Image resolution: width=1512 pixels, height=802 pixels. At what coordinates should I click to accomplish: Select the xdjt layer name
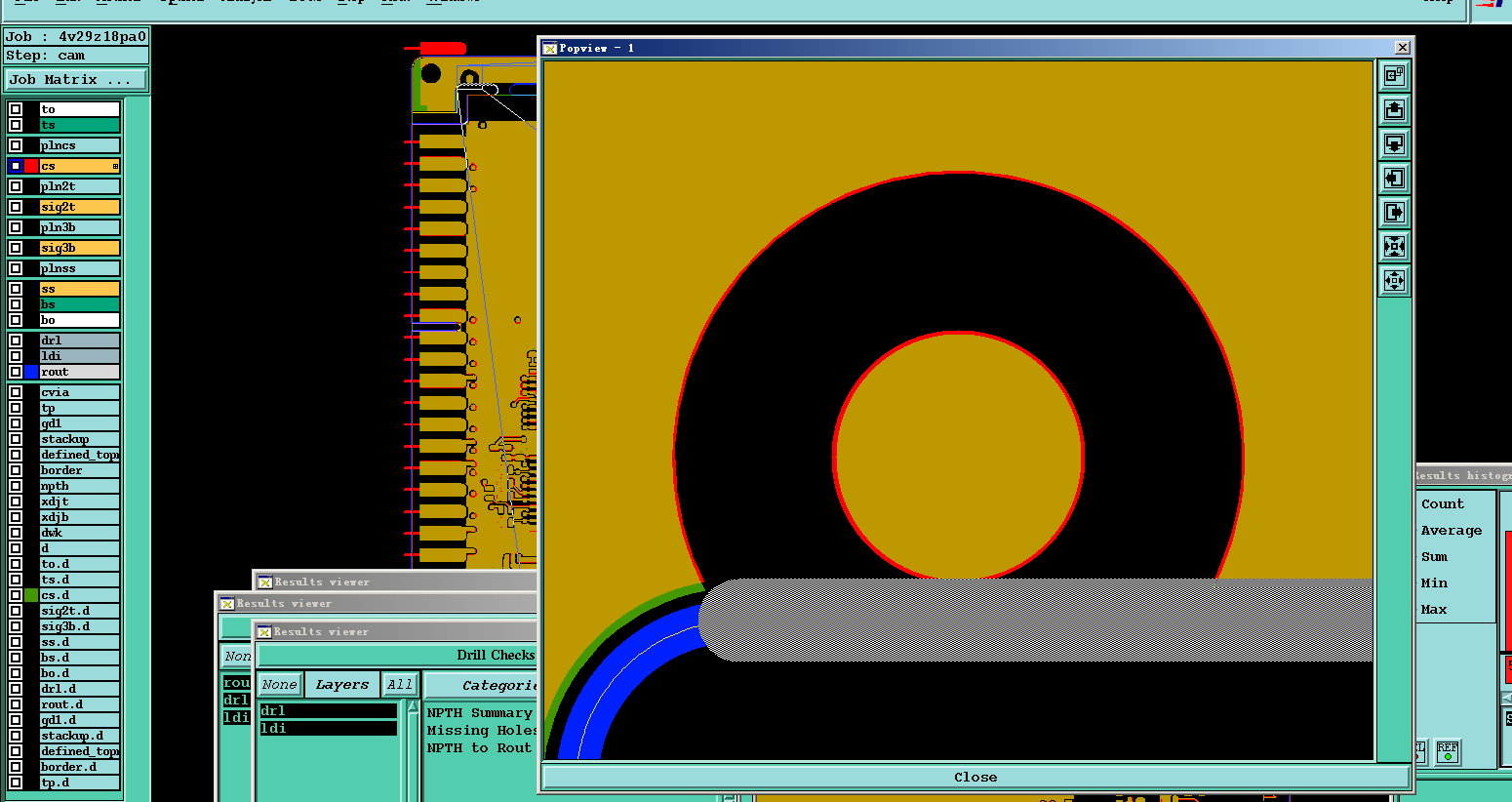[x=79, y=501]
